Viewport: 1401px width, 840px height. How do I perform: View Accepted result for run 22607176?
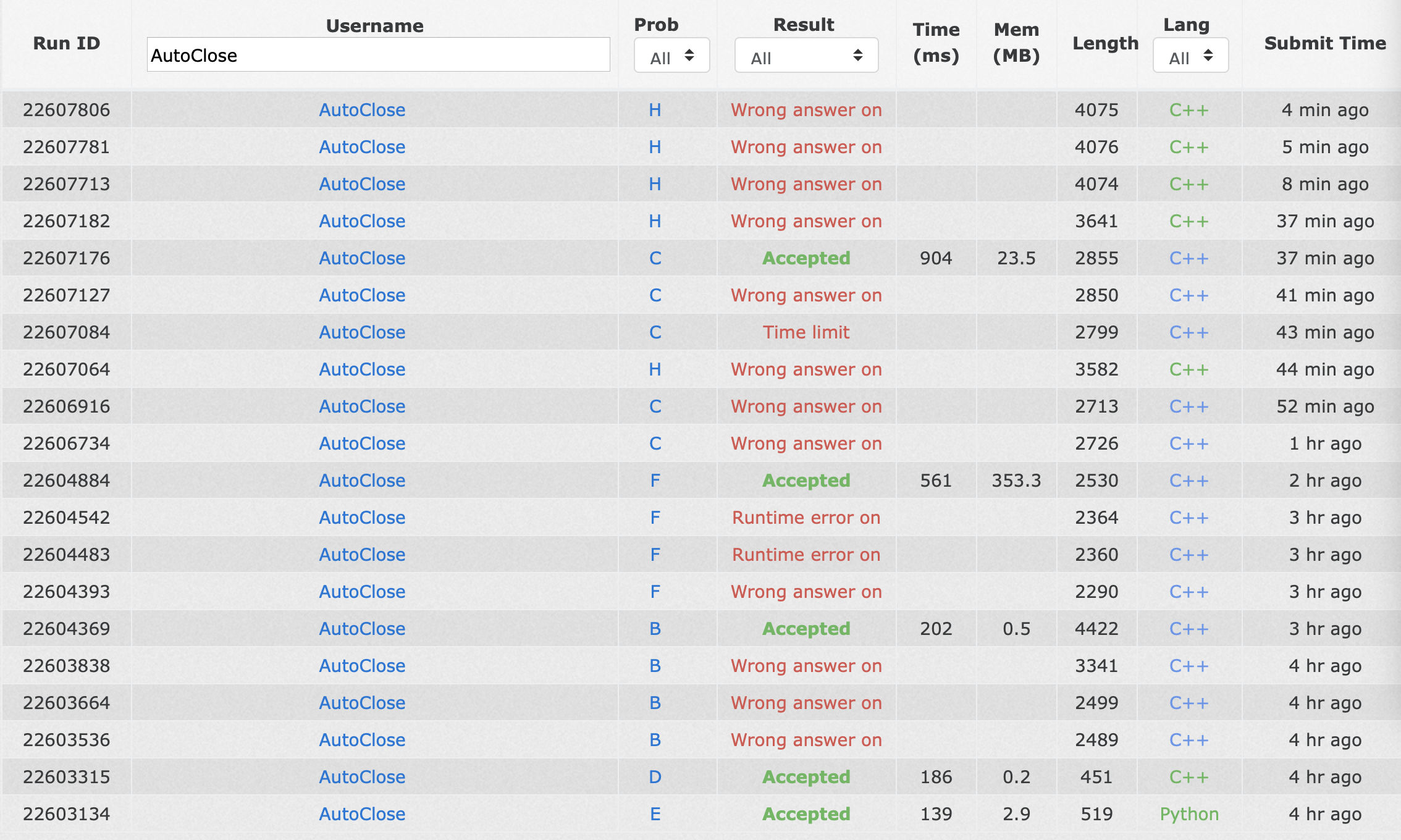coord(806,258)
